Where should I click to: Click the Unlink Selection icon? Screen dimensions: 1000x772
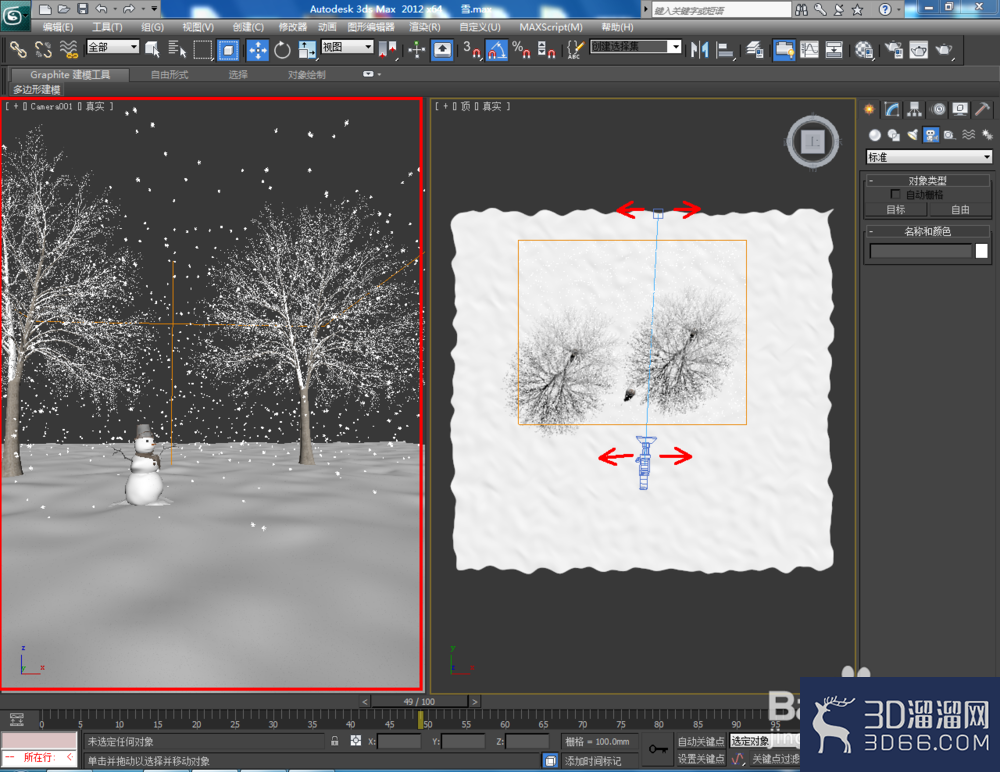coord(43,49)
